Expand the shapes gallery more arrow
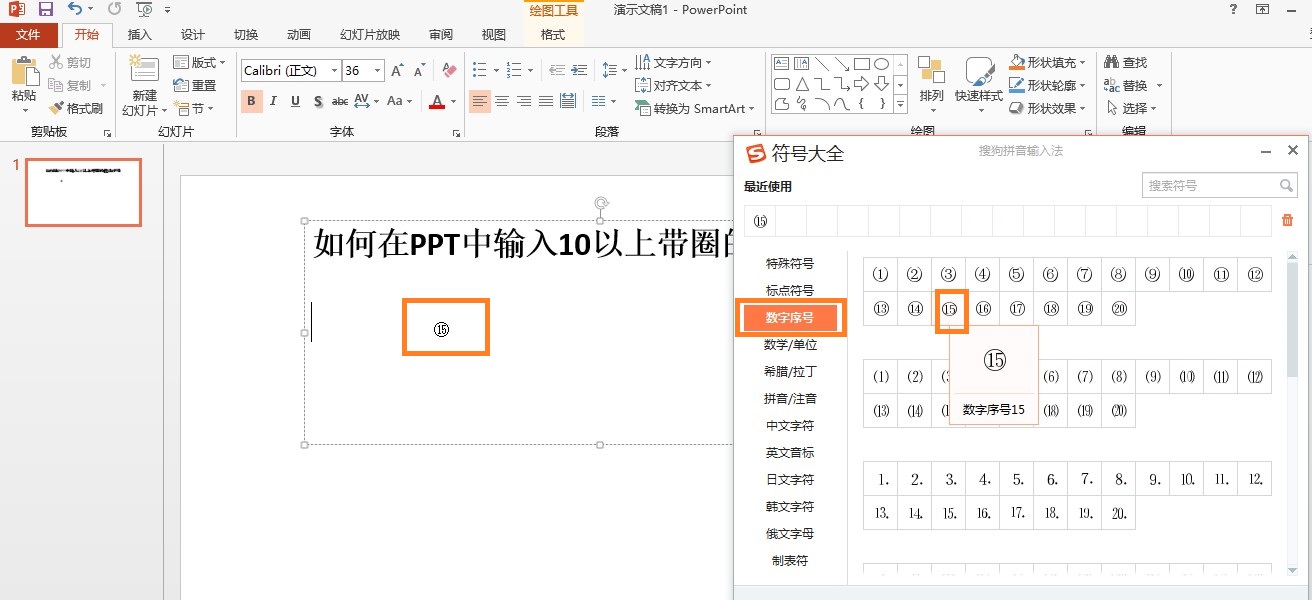 click(900, 104)
